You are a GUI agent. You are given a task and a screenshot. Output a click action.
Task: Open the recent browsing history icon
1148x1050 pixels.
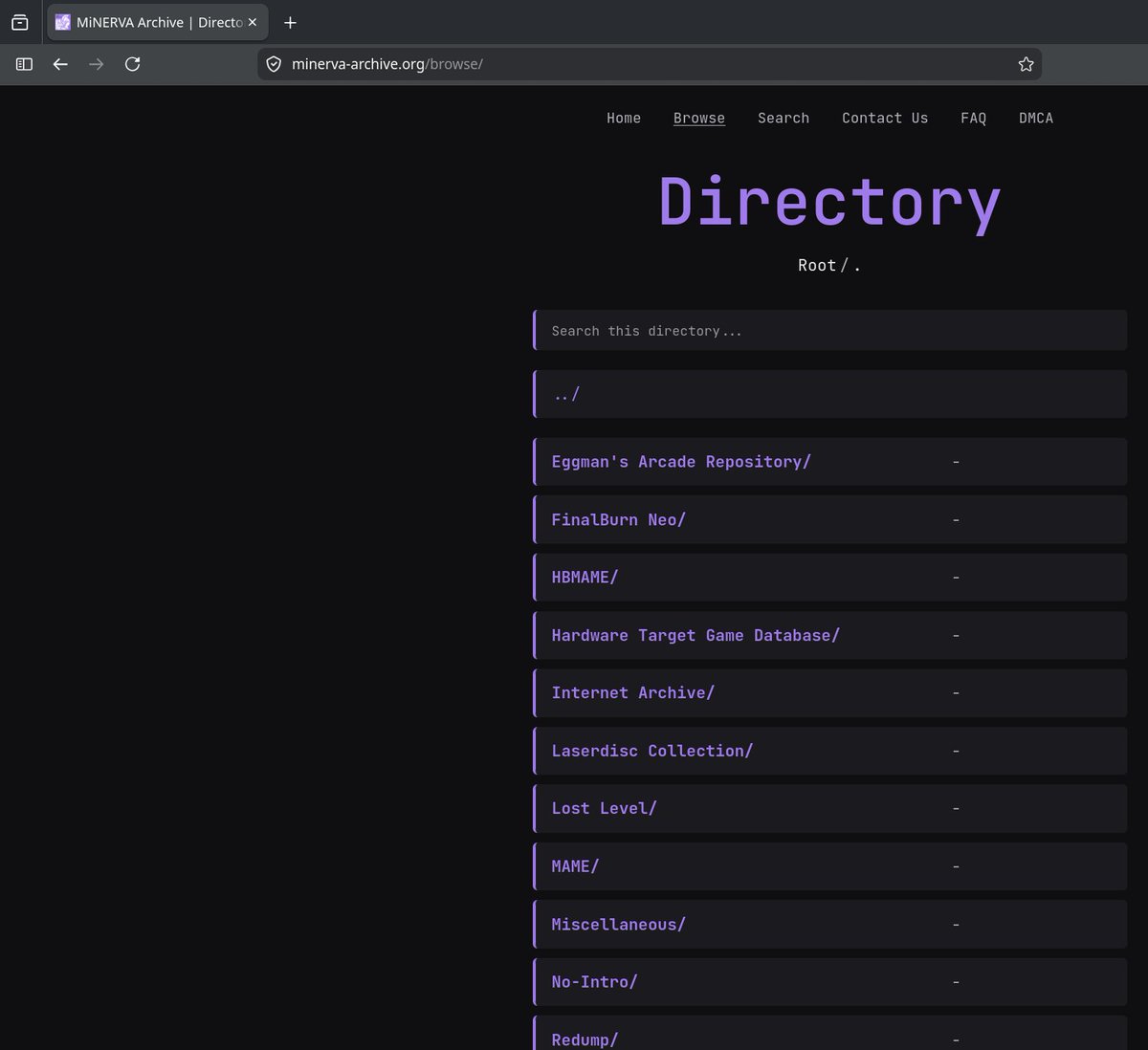click(x=19, y=22)
